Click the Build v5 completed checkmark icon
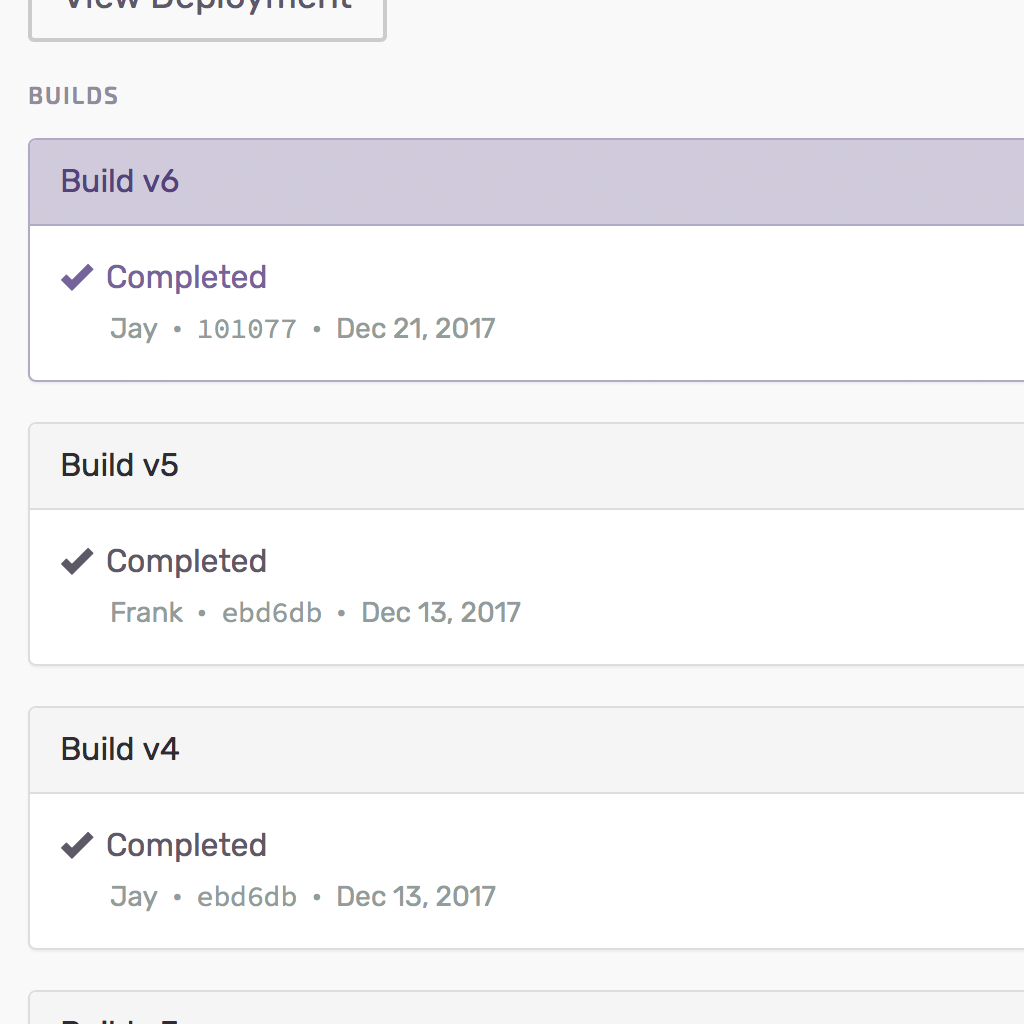 (77, 562)
